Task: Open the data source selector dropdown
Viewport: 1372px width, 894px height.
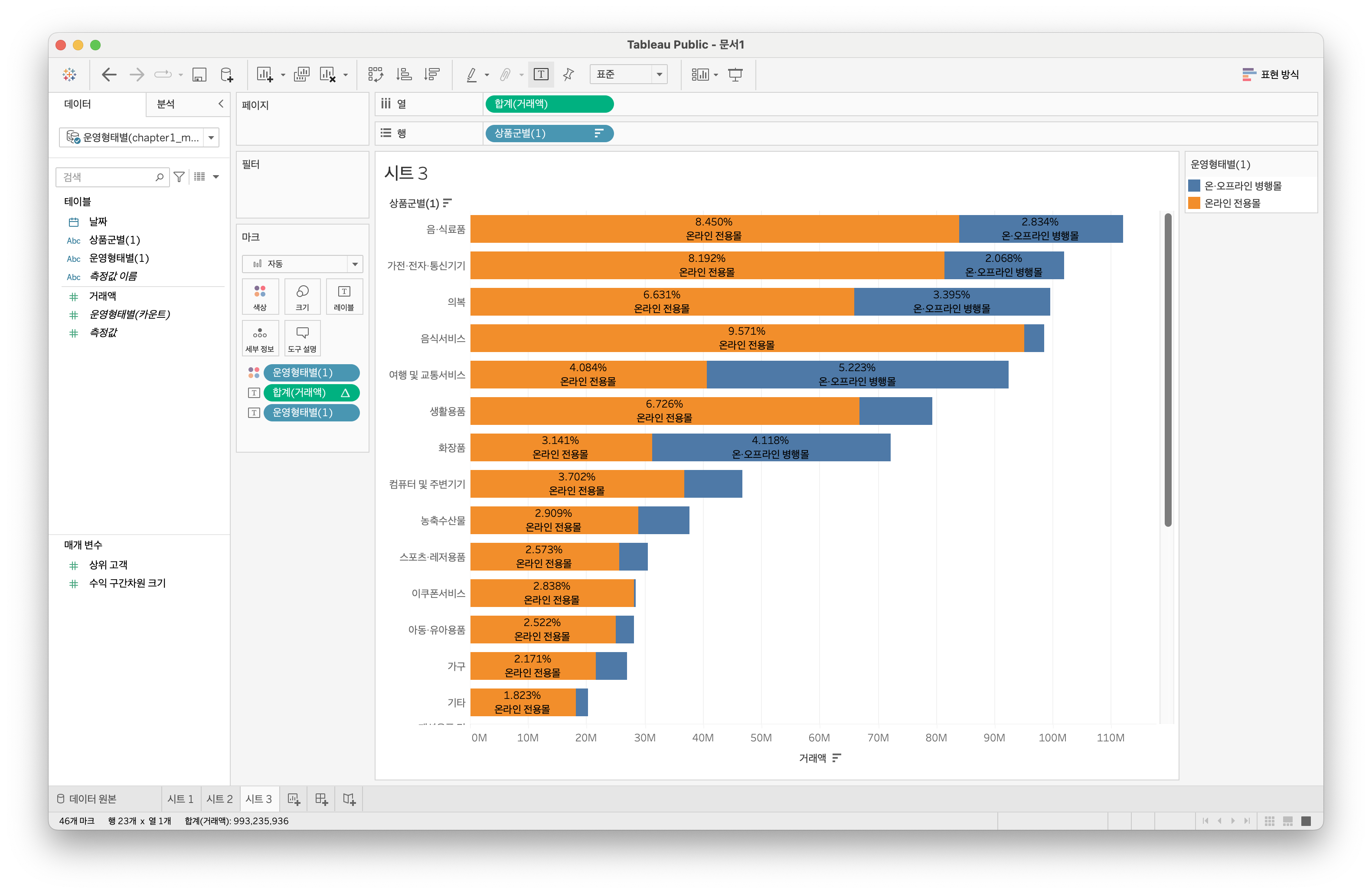Action: (x=139, y=137)
